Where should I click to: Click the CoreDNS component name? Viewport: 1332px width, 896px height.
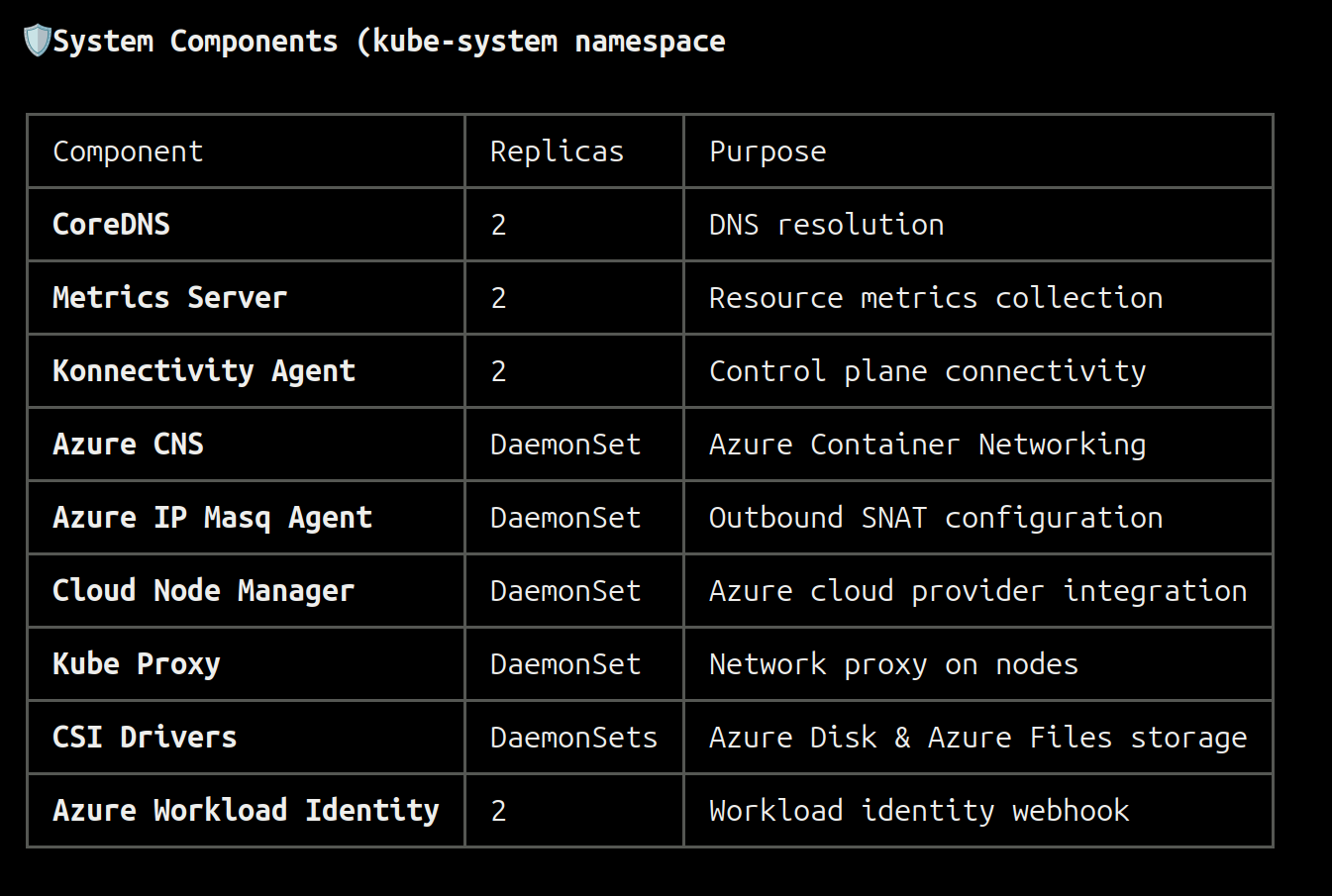[x=111, y=225]
